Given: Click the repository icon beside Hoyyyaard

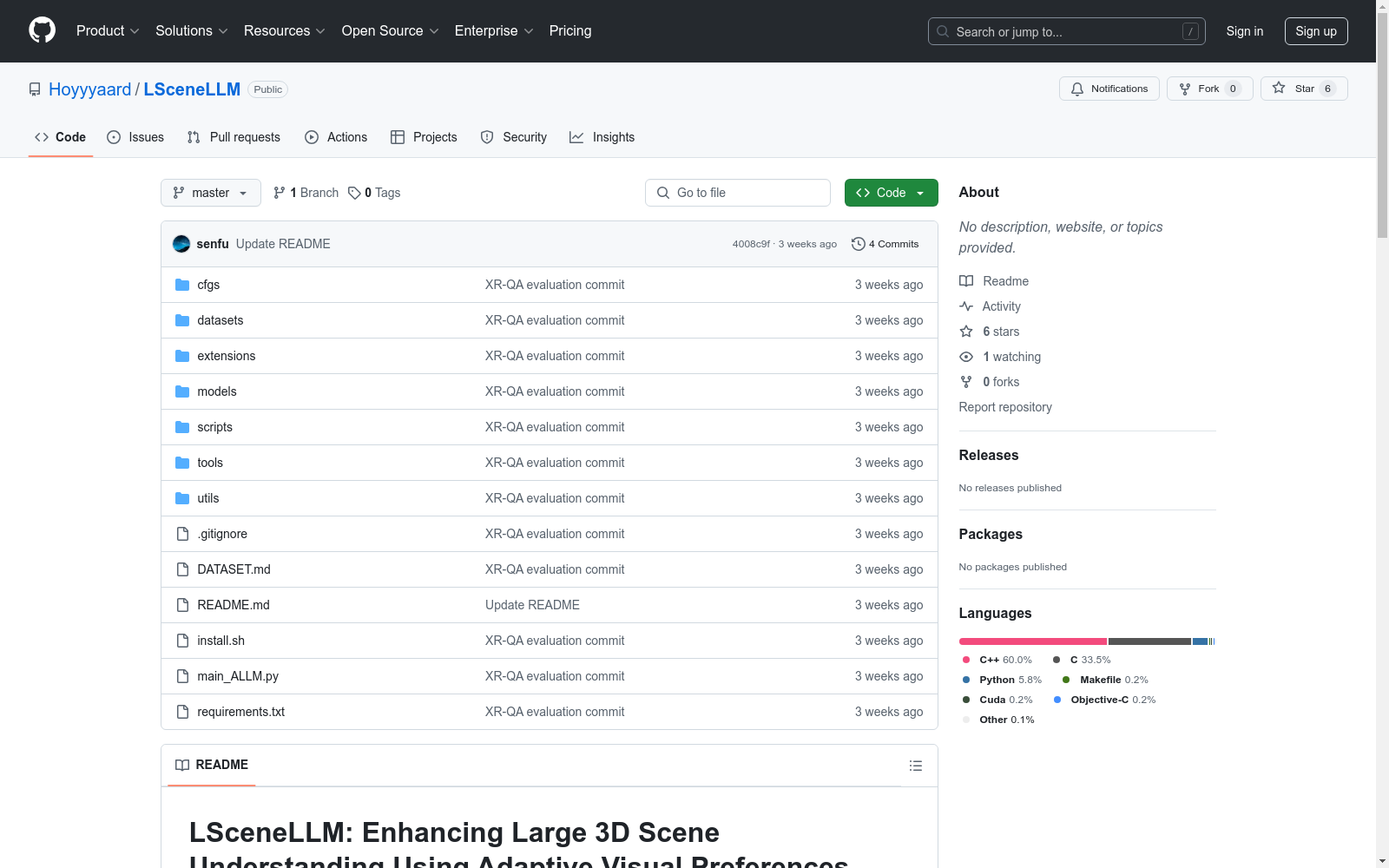Looking at the screenshot, I should pyautogui.click(x=35, y=89).
